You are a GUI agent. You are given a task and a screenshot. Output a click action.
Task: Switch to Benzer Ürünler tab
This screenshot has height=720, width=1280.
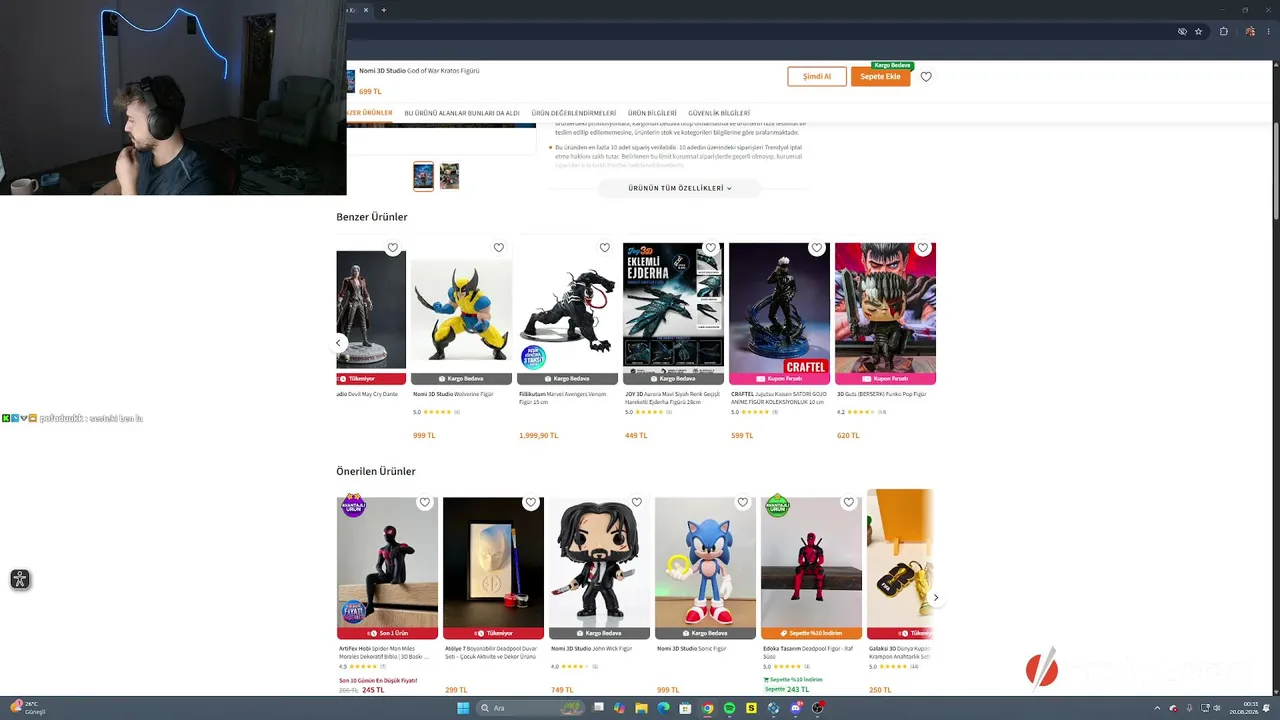coord(370,113)
